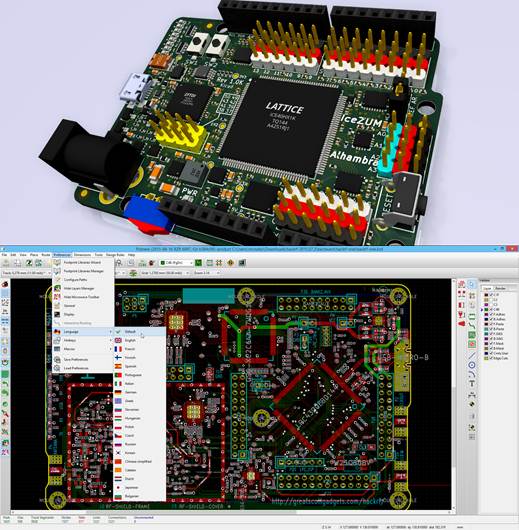Image resolution: width=519 pixels, height=530 pixels.
Task: Select Default language option
Action: pyautogui.click(x=139, y=332)
